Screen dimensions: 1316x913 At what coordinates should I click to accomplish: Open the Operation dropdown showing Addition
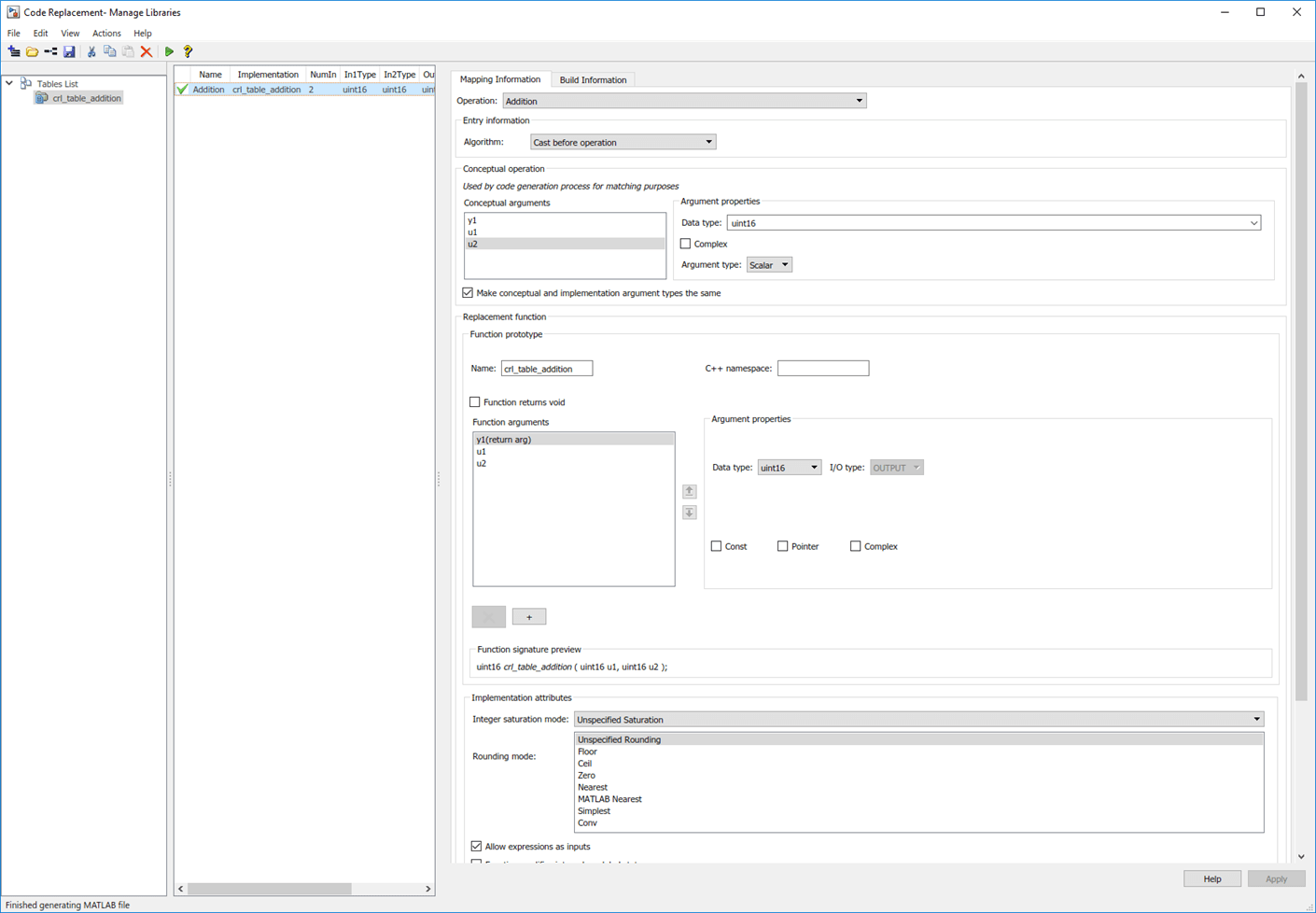(x=684, y=101)
